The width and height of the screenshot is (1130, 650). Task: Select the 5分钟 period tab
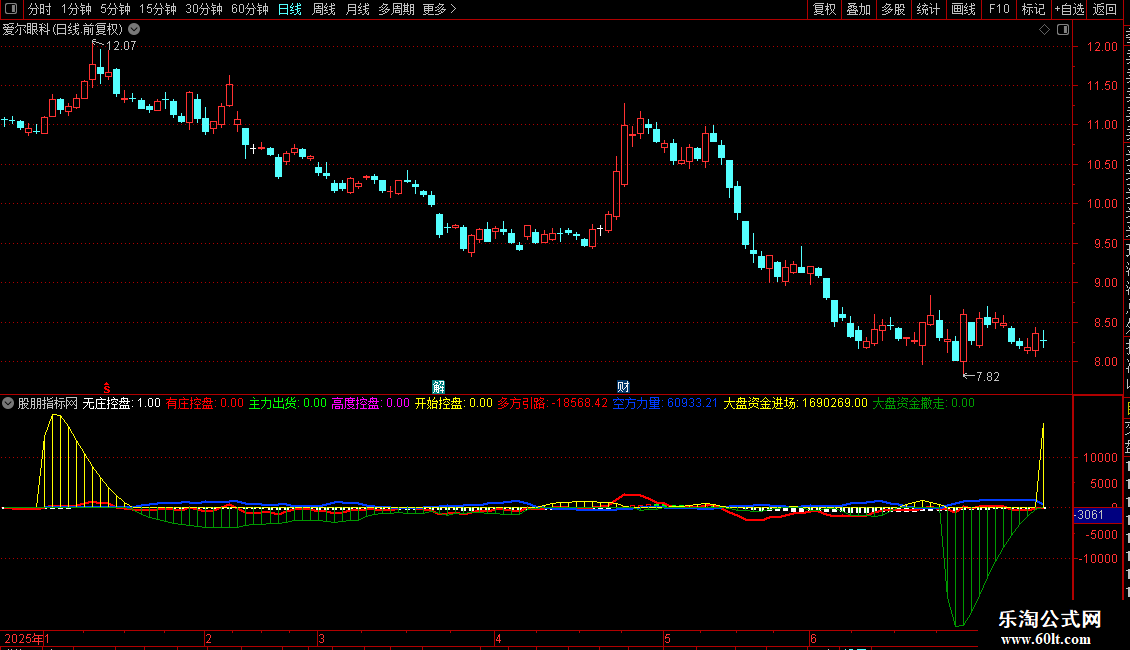click(115, 9)
